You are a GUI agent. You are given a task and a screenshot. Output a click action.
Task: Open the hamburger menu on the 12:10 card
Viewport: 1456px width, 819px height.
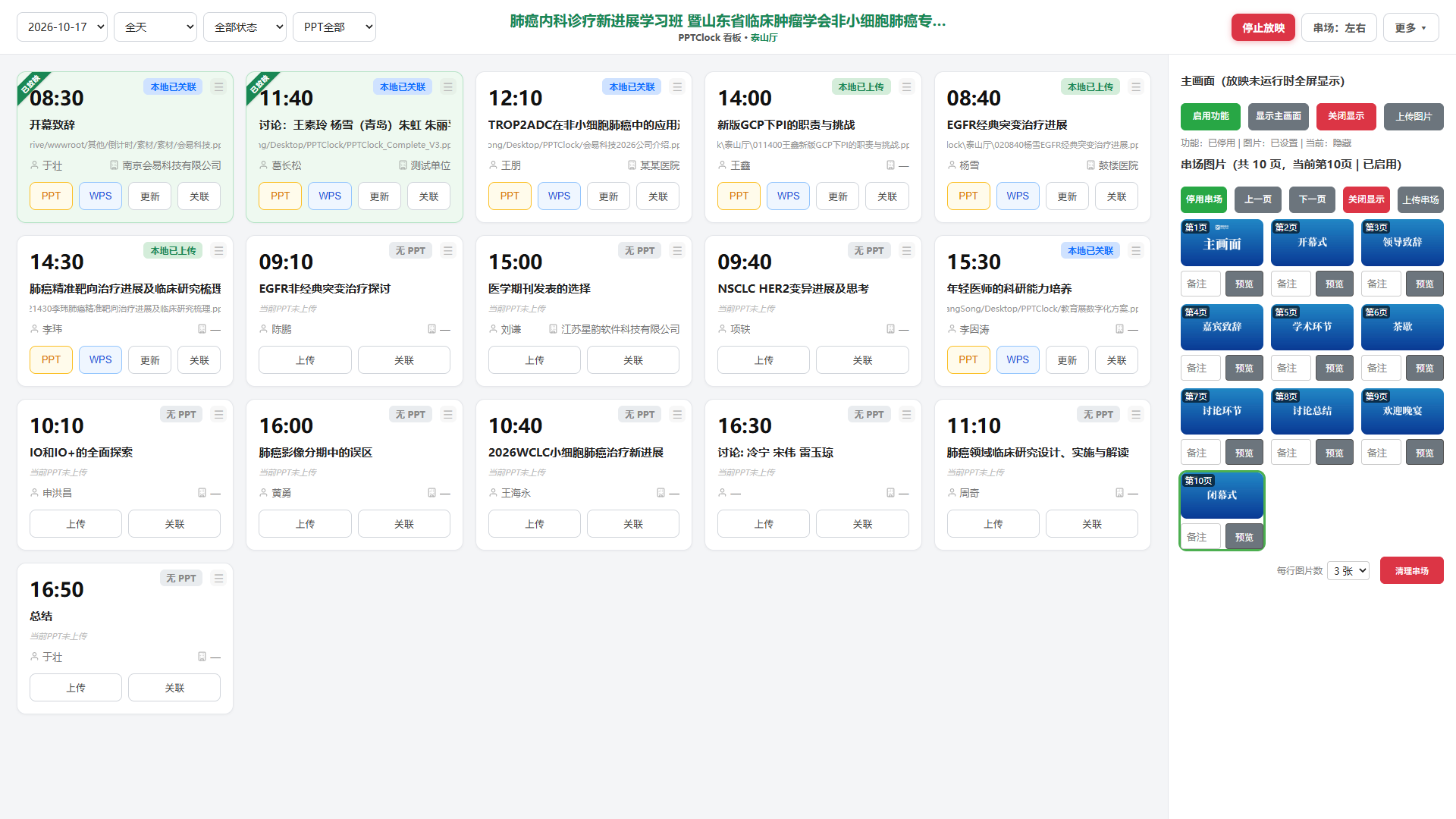coord(677,87)
